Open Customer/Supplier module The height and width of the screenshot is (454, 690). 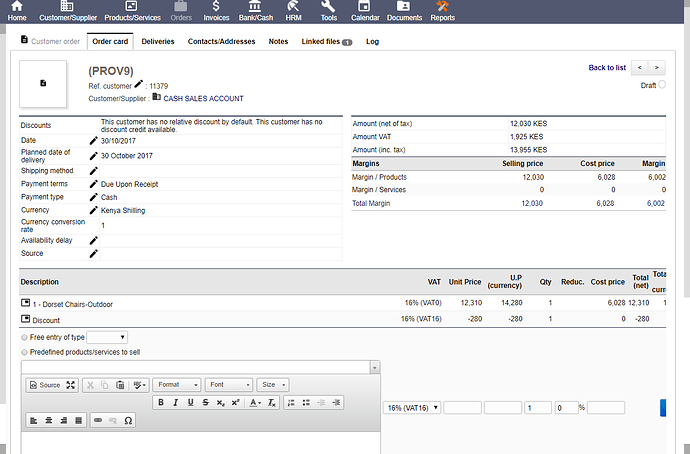pyautogui.click(x=68, y=11)
